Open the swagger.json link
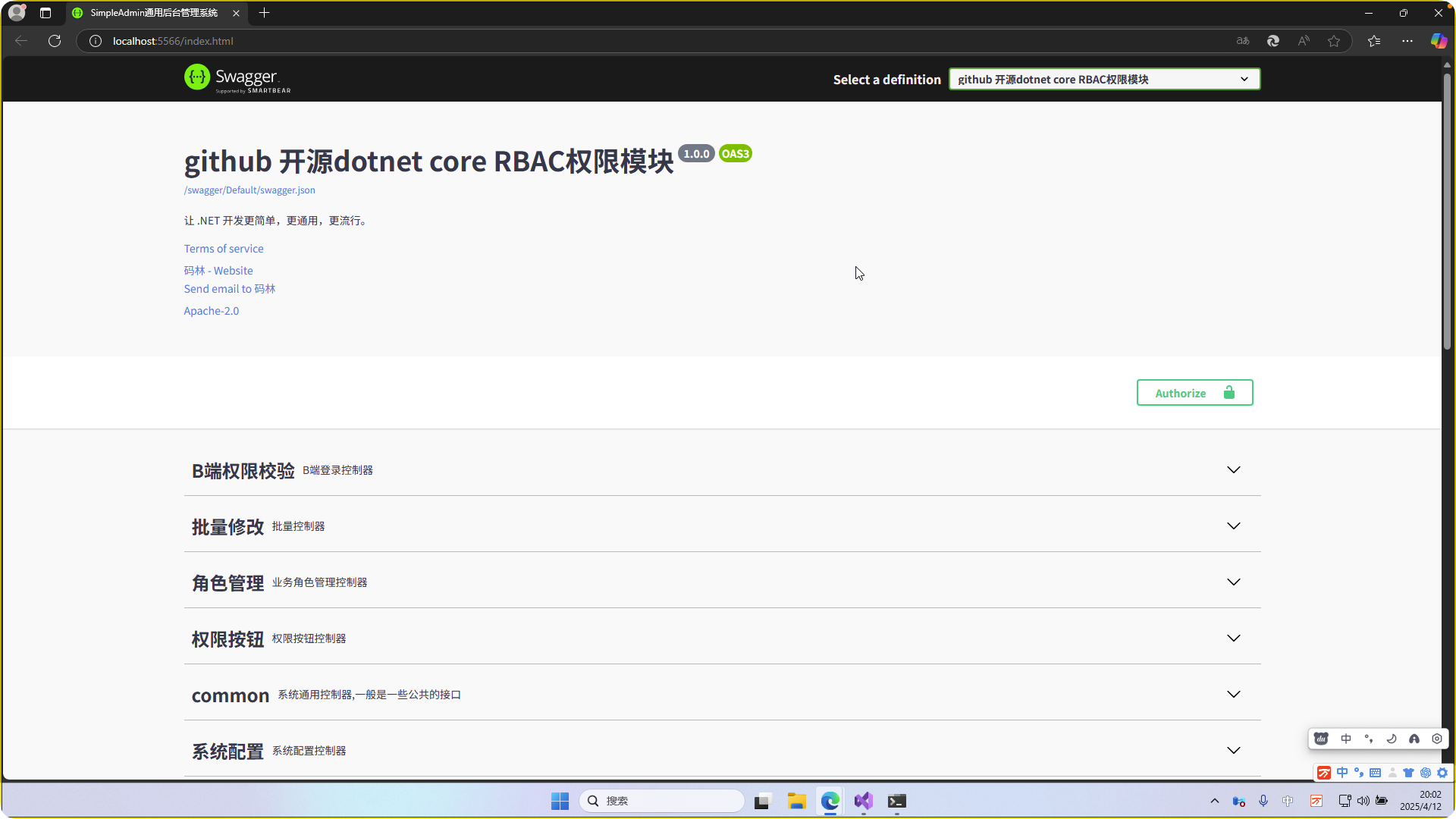 click(249, 190)
